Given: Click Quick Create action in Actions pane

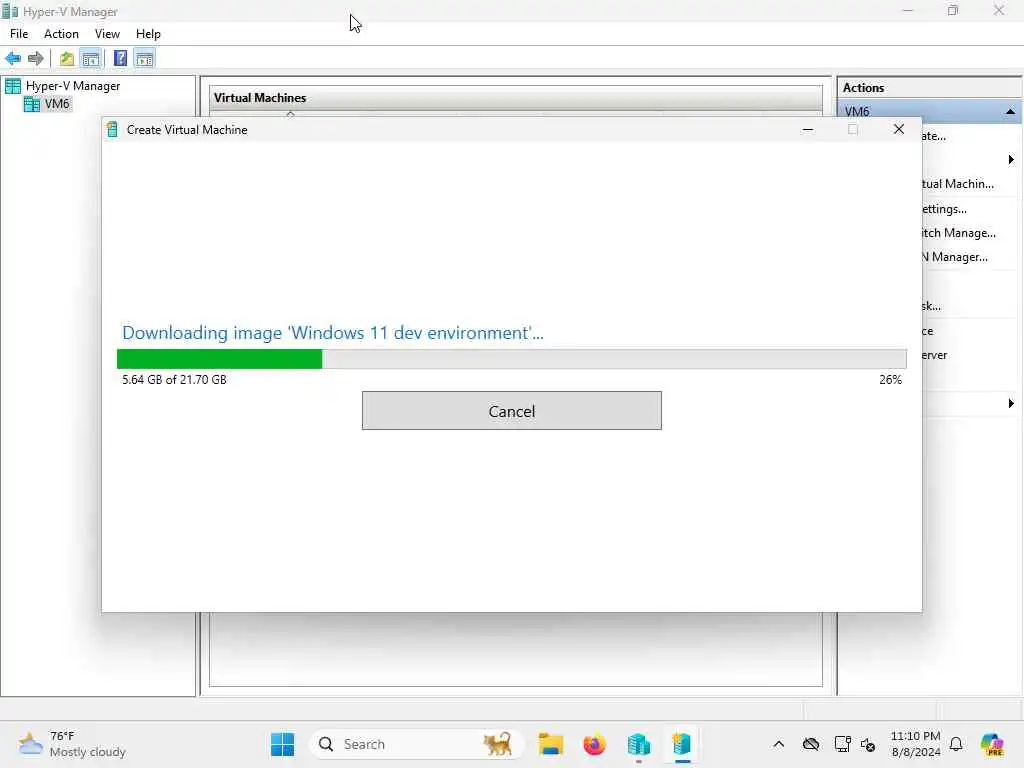Looking at the screenshot, I should (934, 136).
